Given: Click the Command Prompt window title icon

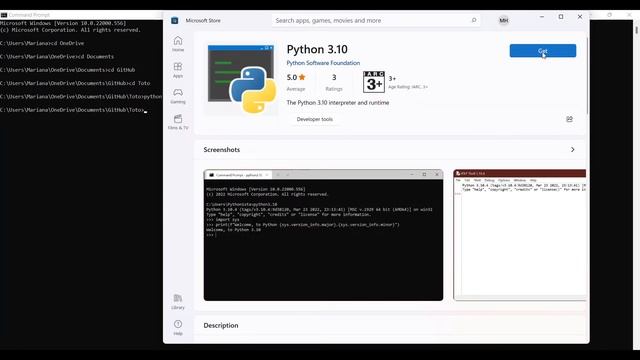Looking at the screenshot, I should 4,15.
